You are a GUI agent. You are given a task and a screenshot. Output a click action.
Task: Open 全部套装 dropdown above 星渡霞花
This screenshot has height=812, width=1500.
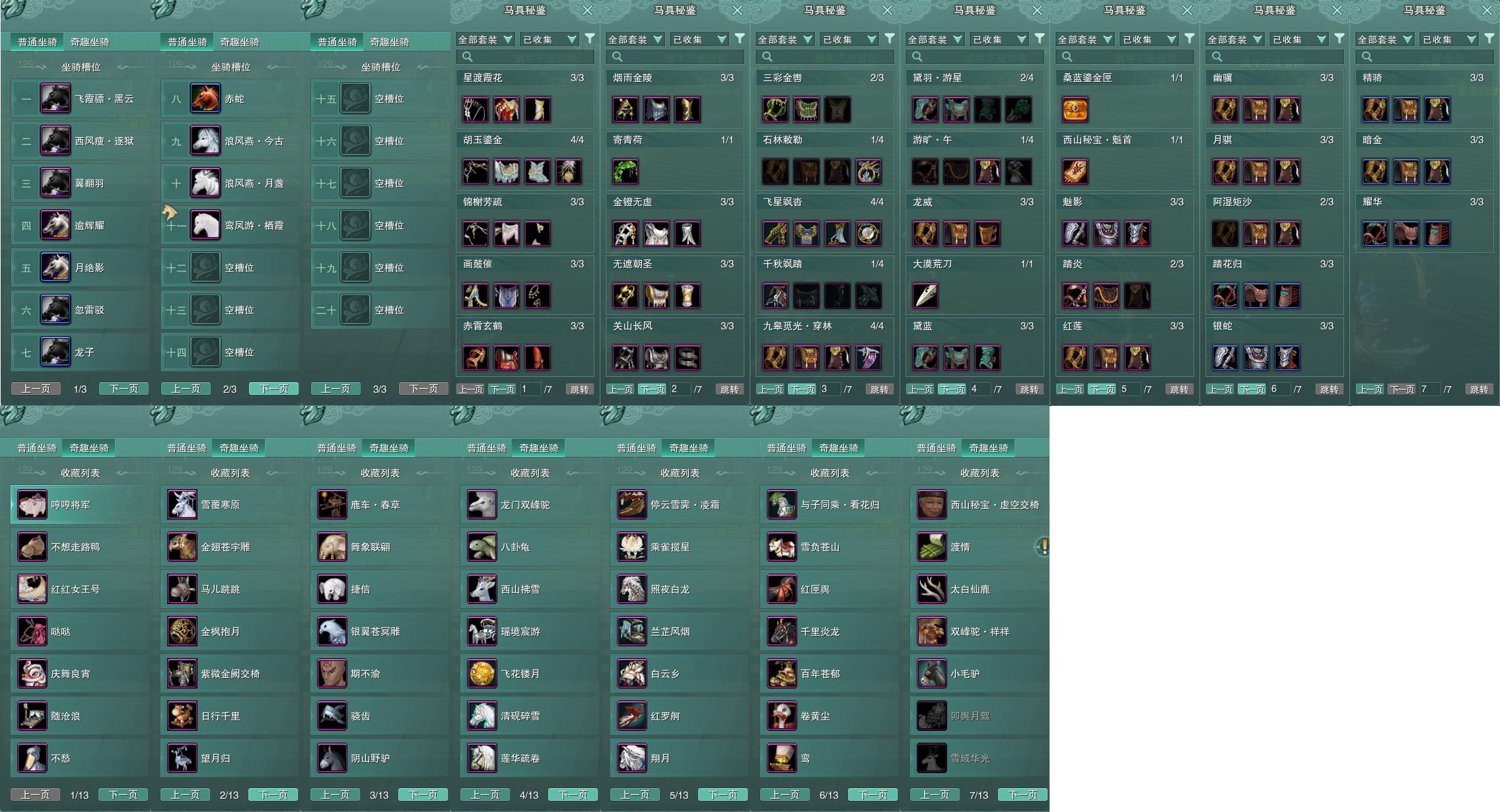pyautogui.click(x=485, y=40)
